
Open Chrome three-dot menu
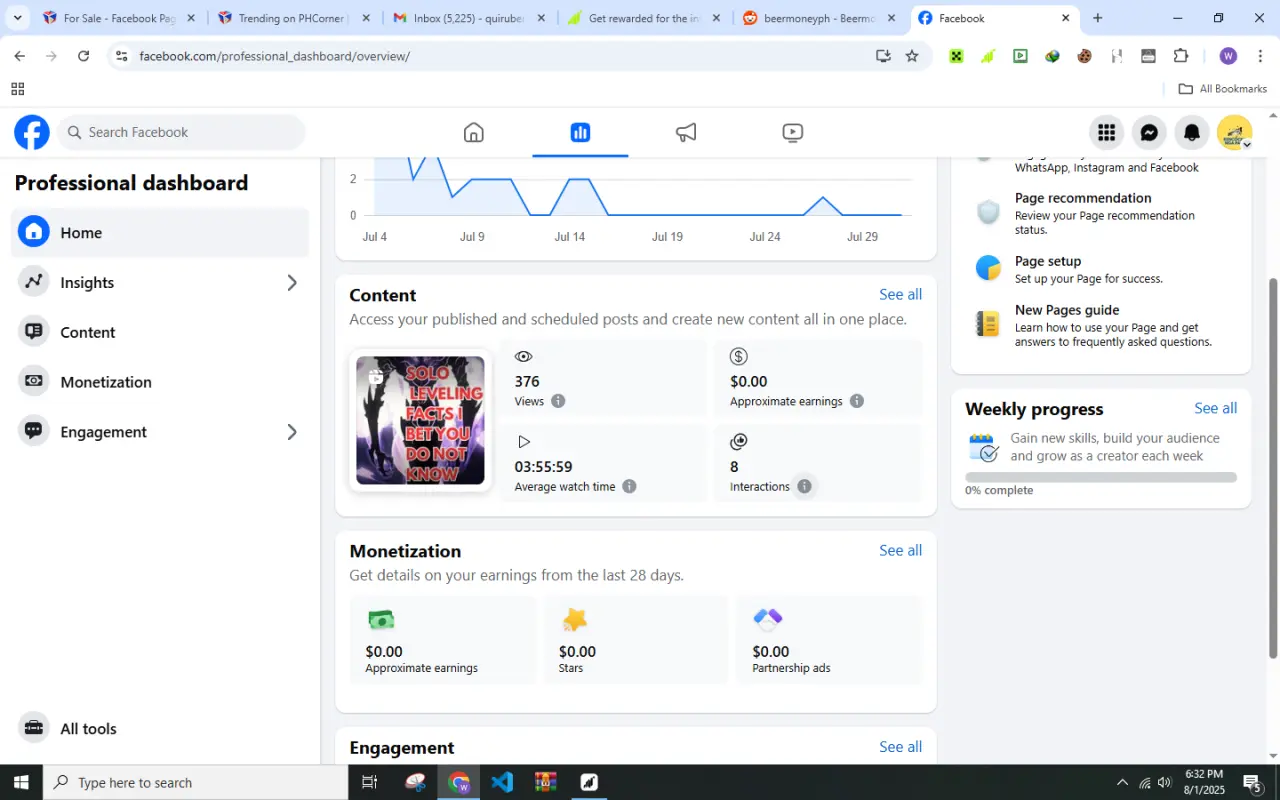pyautogui.click(x=1260, y=56)
